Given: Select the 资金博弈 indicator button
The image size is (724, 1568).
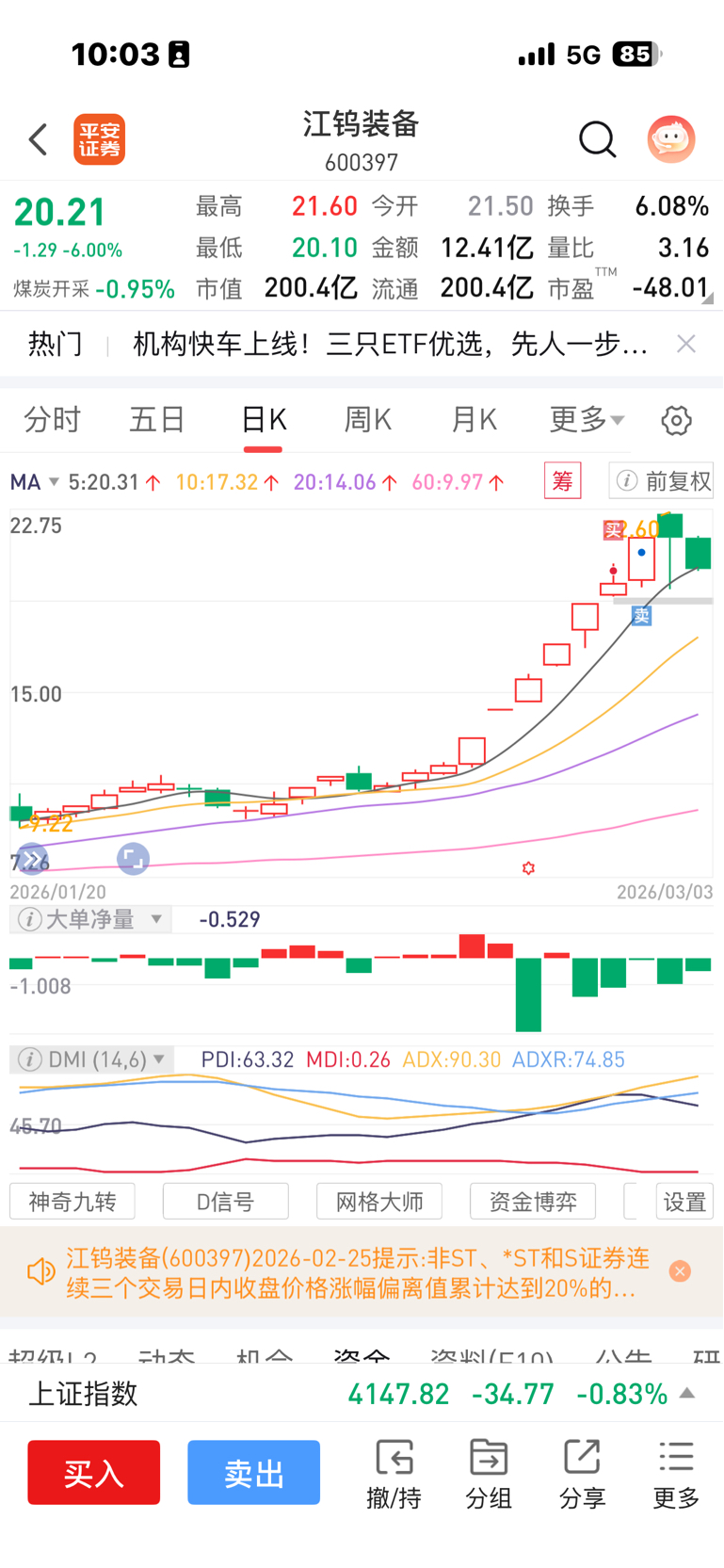Looking at the screenshot, I should tap(533, 1202).
